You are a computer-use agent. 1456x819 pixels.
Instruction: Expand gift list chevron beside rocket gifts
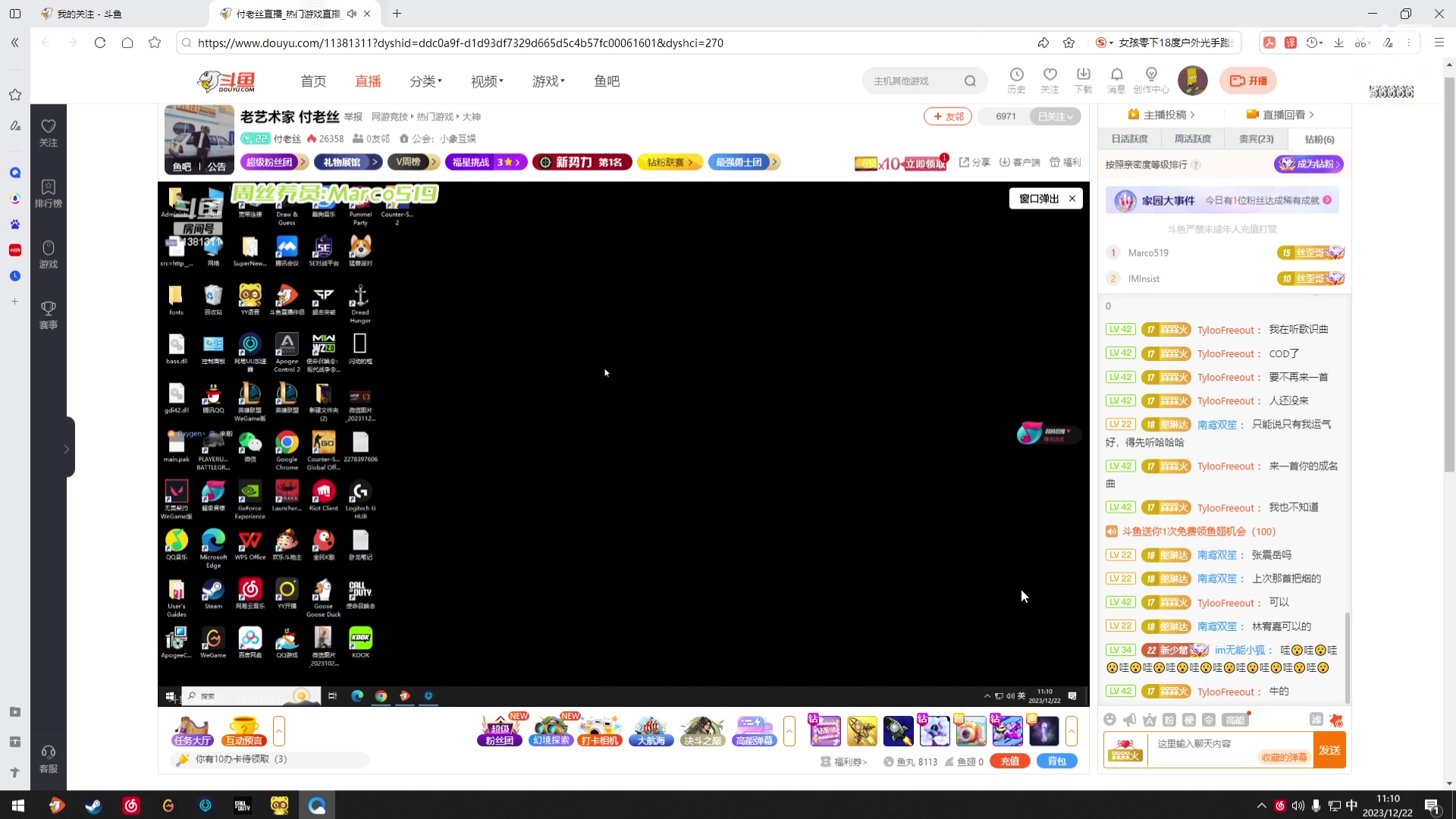click(1071, 731)
